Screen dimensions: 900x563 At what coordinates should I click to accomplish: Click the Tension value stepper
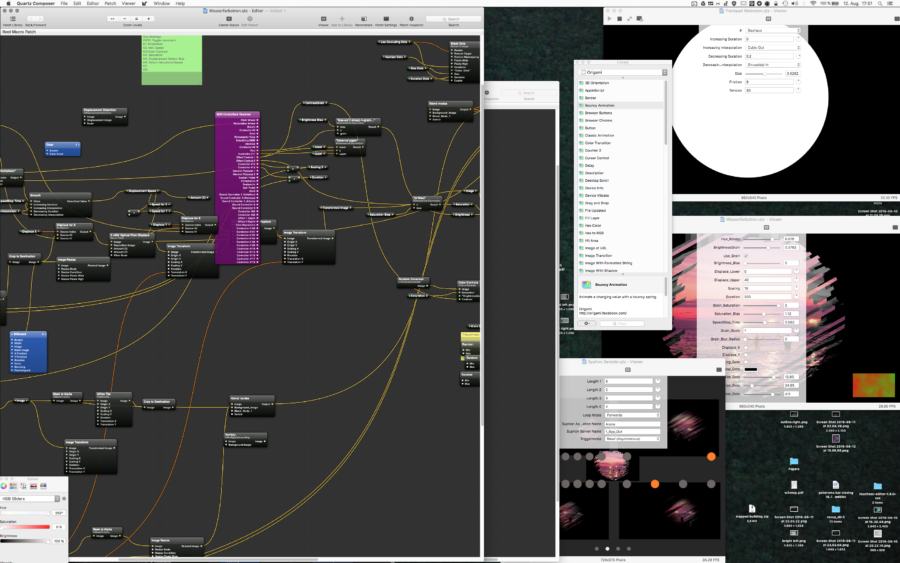[798, 90]
